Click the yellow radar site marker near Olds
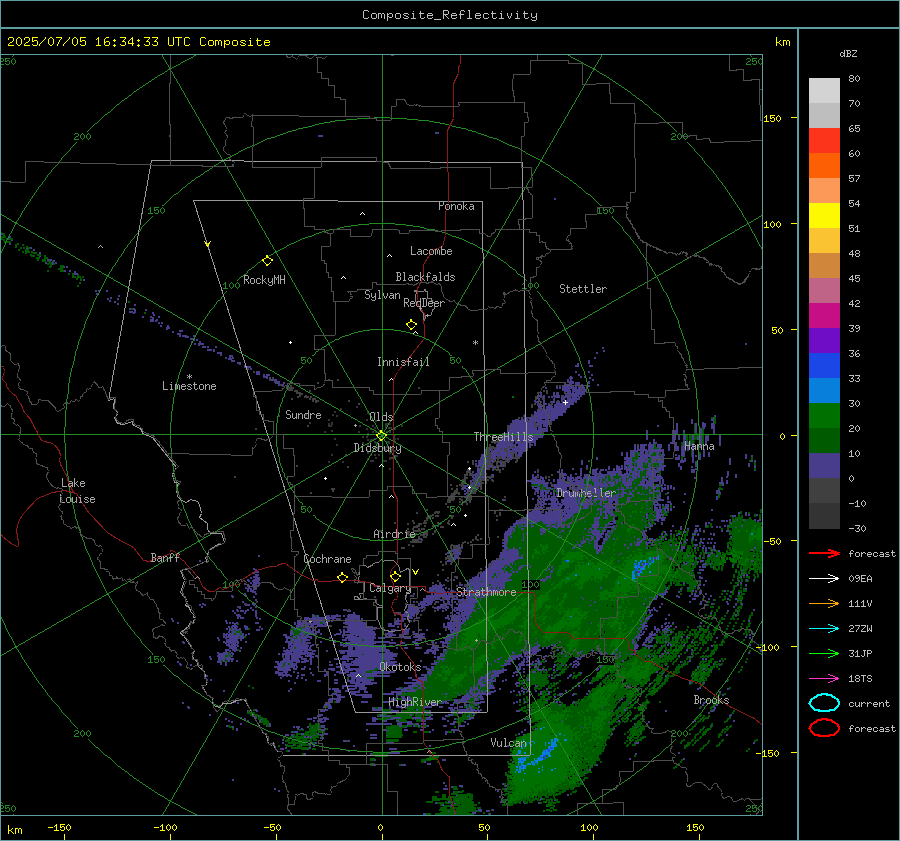The width and height of the screenshot is (900, 841). pos(381,436)
